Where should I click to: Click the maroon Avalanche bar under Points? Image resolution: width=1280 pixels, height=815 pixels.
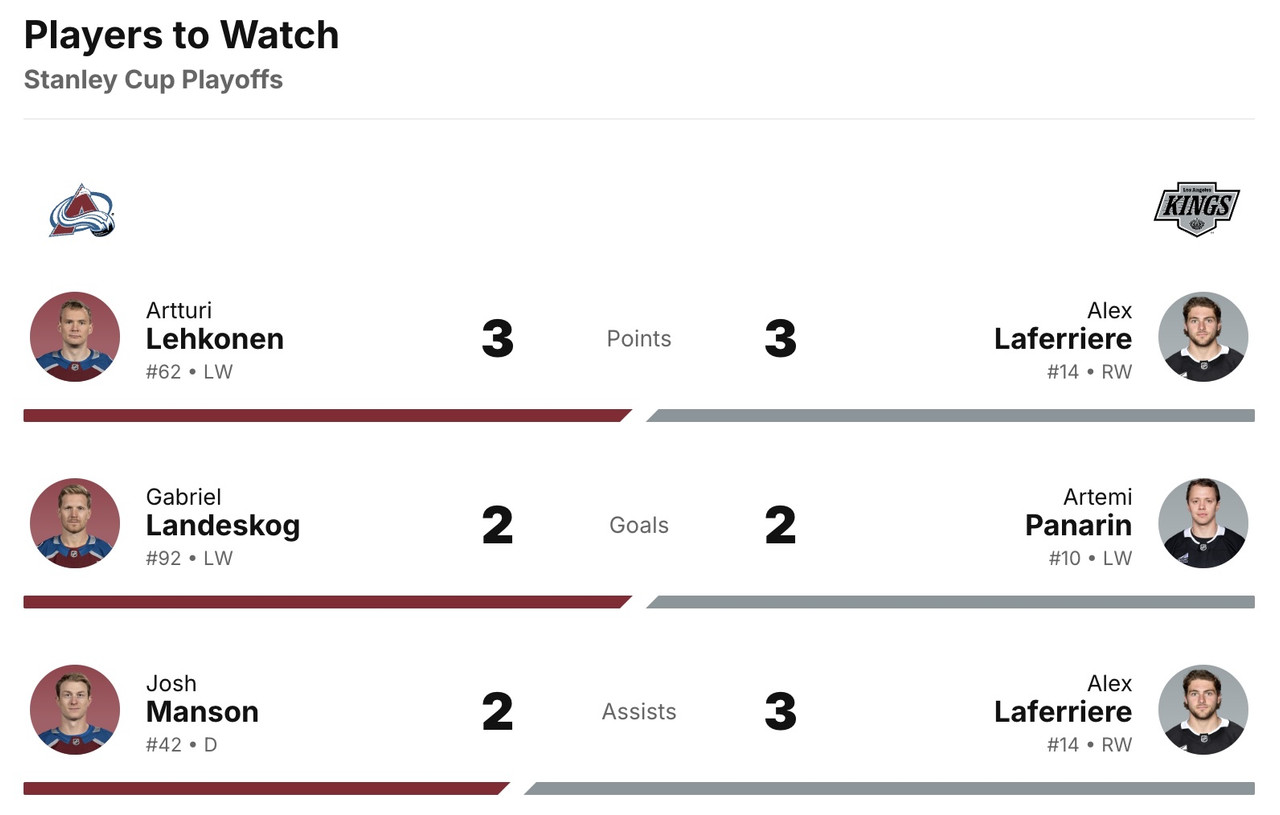click(x=325, y=415)
